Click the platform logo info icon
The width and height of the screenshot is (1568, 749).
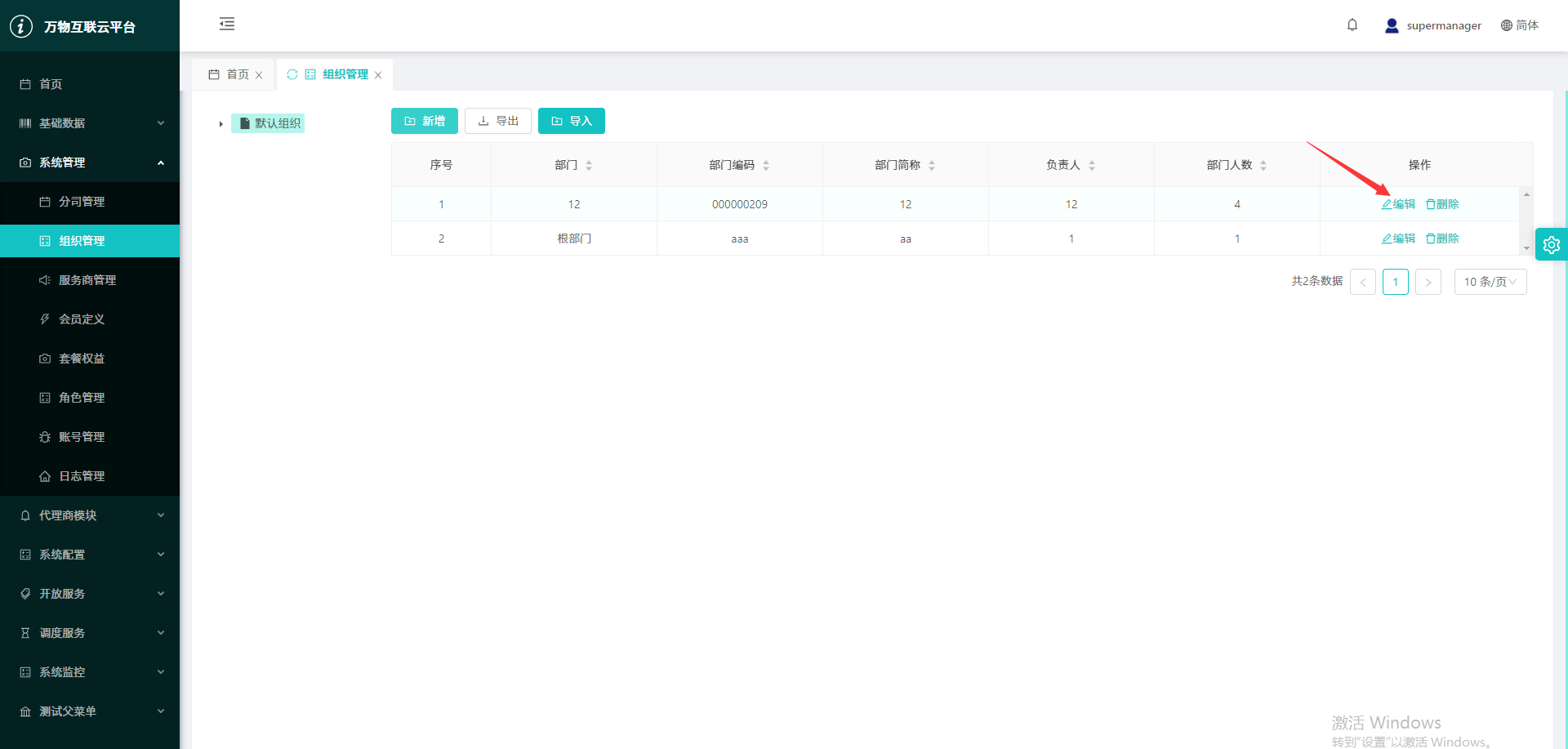(x=21, y=26)
